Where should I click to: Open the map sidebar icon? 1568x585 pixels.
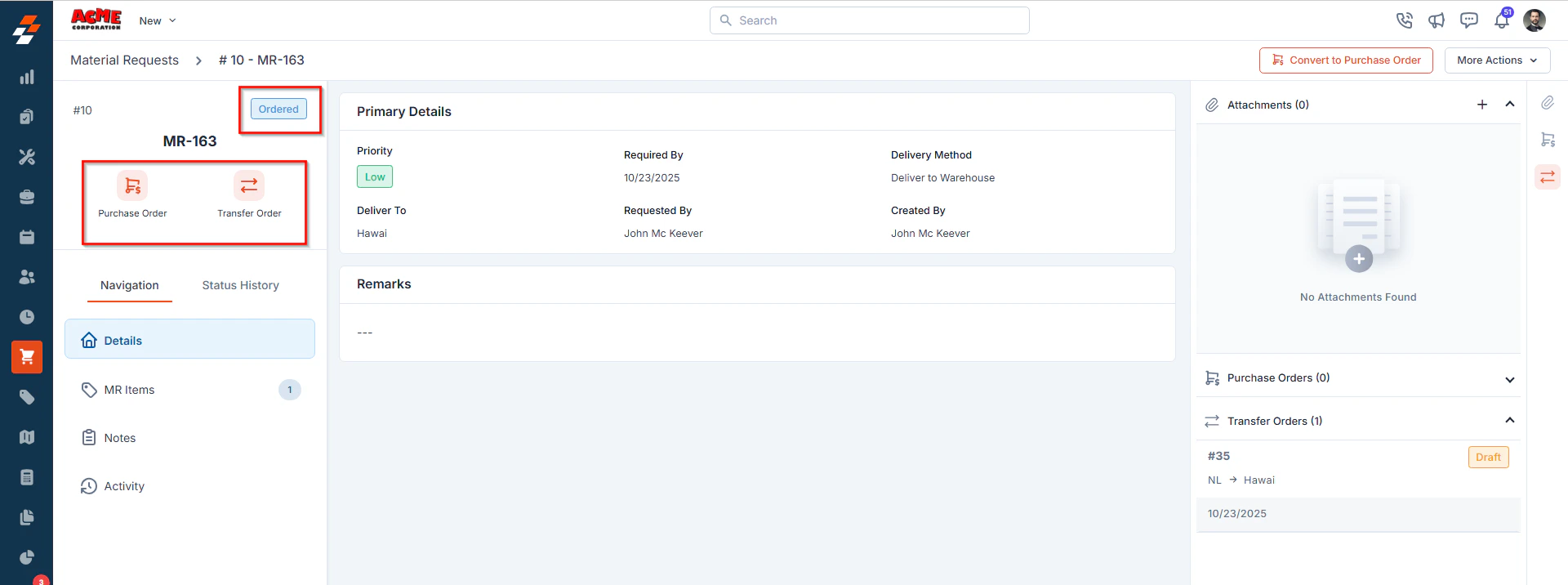point(27,437)
